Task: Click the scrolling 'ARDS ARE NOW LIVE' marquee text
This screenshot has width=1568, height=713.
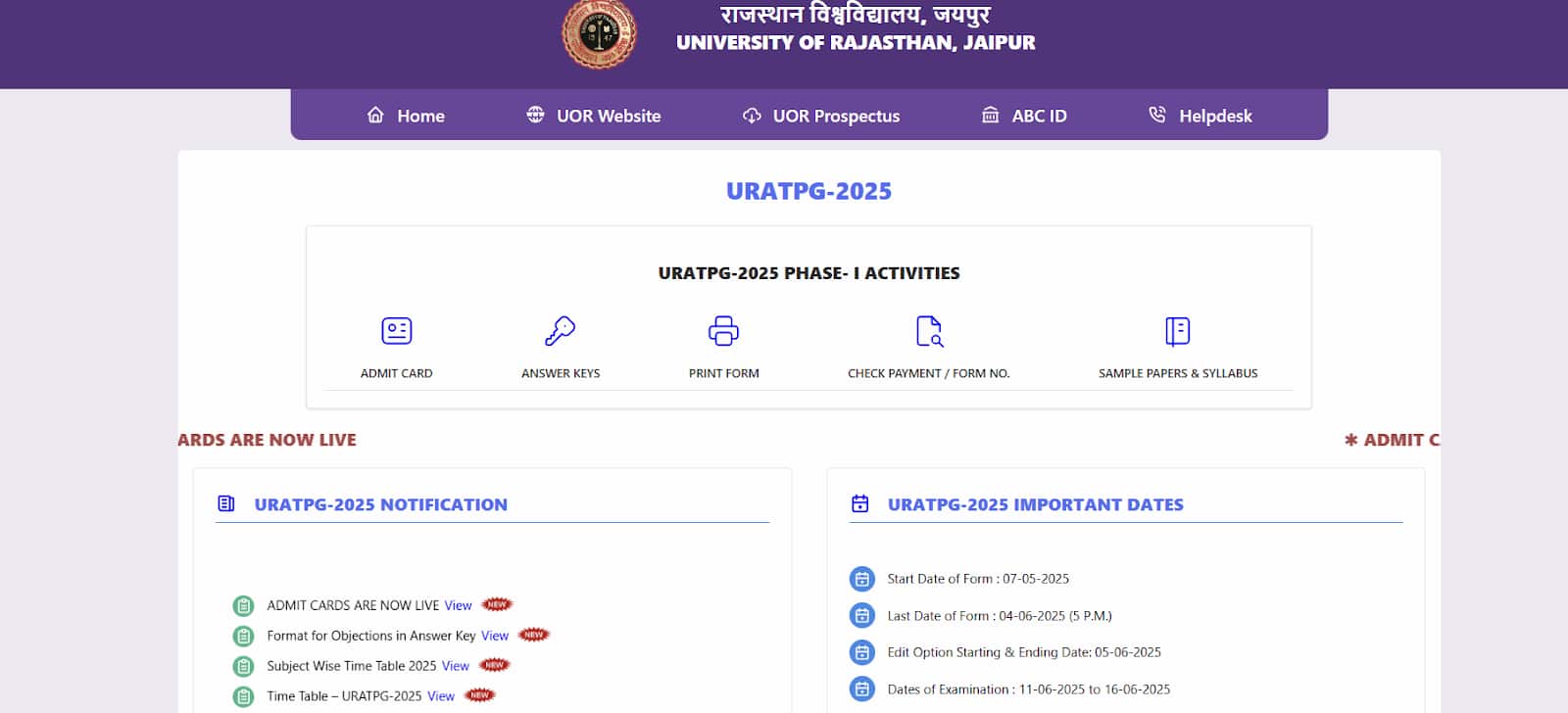Action: [268, 440]
